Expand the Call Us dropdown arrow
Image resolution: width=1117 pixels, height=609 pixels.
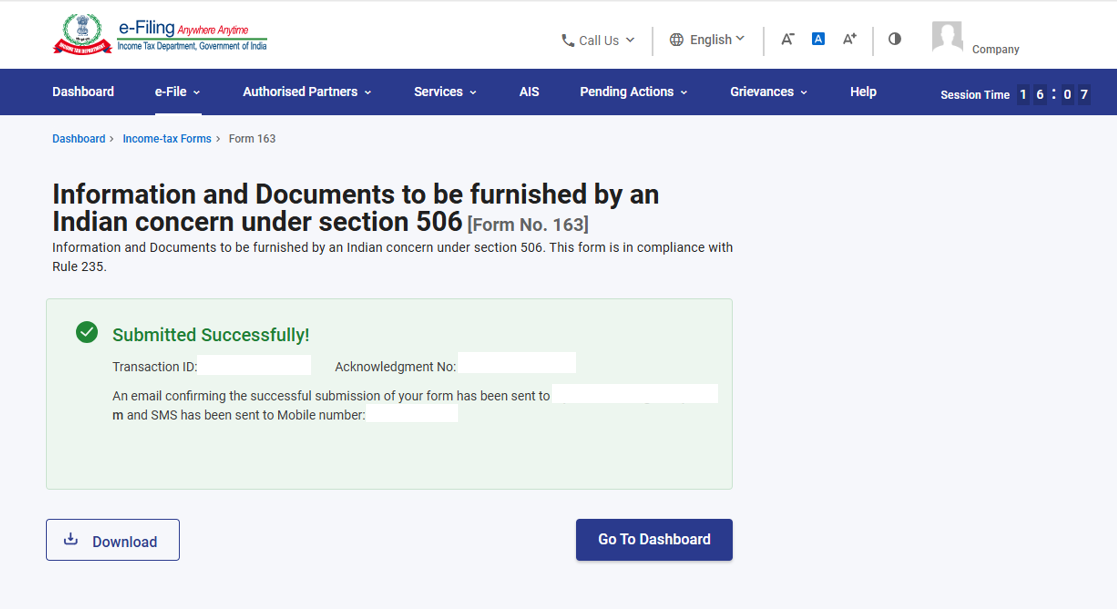[x=630, y=41]
